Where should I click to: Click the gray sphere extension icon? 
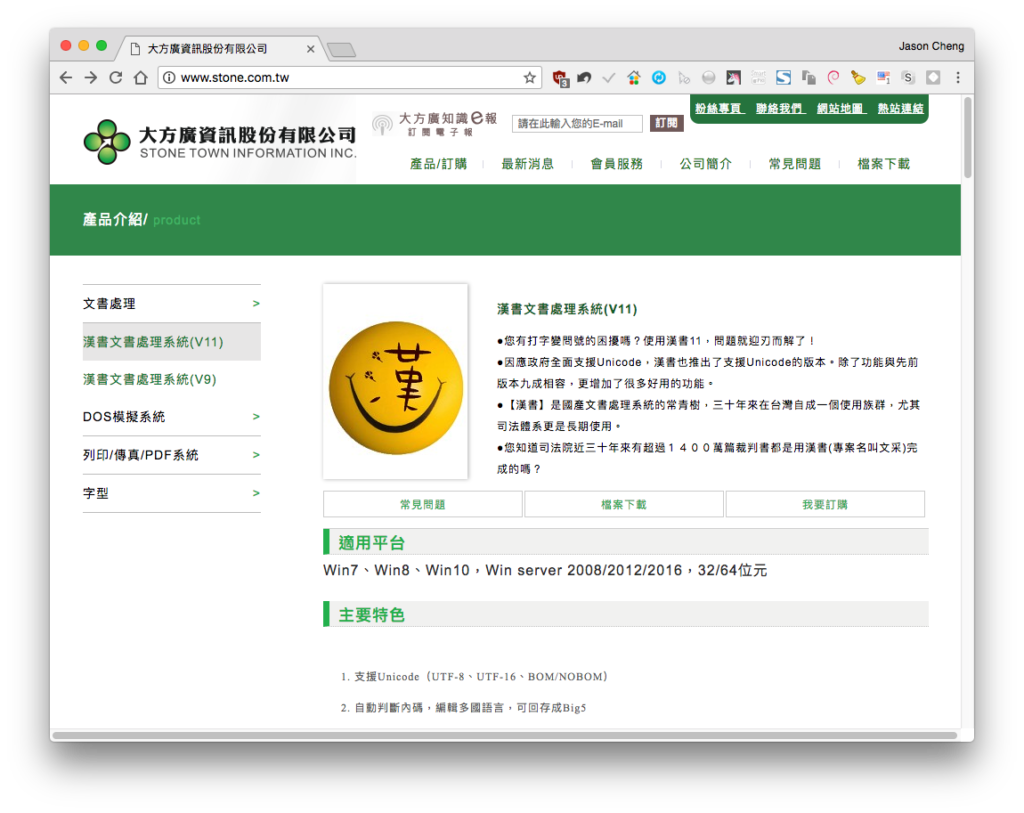click(709, 78)
